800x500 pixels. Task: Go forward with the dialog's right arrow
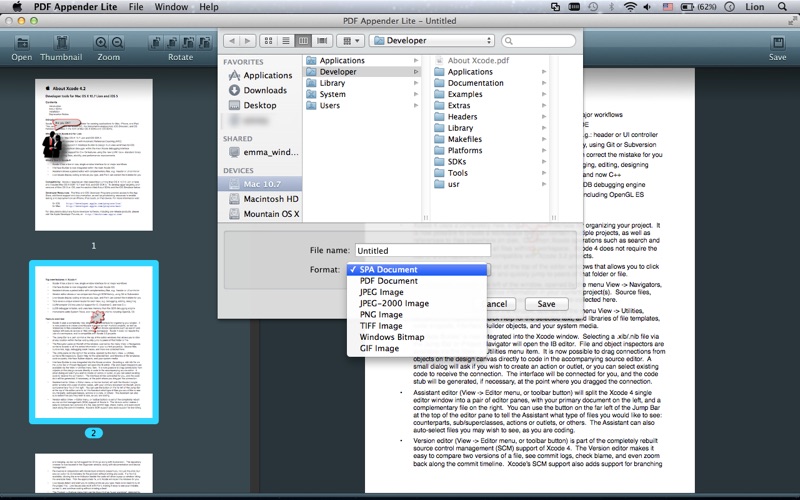coord(247,41)
